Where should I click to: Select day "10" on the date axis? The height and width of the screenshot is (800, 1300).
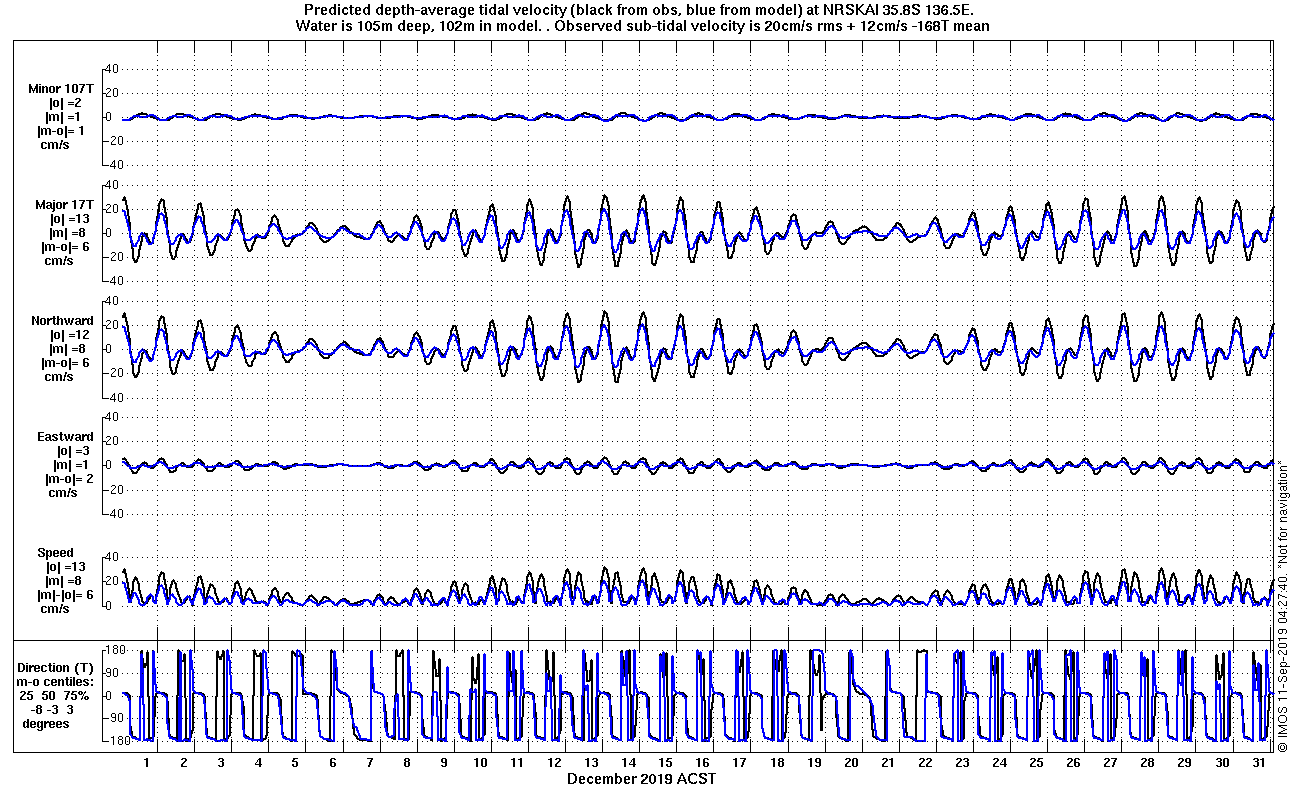tap(481, 763)
